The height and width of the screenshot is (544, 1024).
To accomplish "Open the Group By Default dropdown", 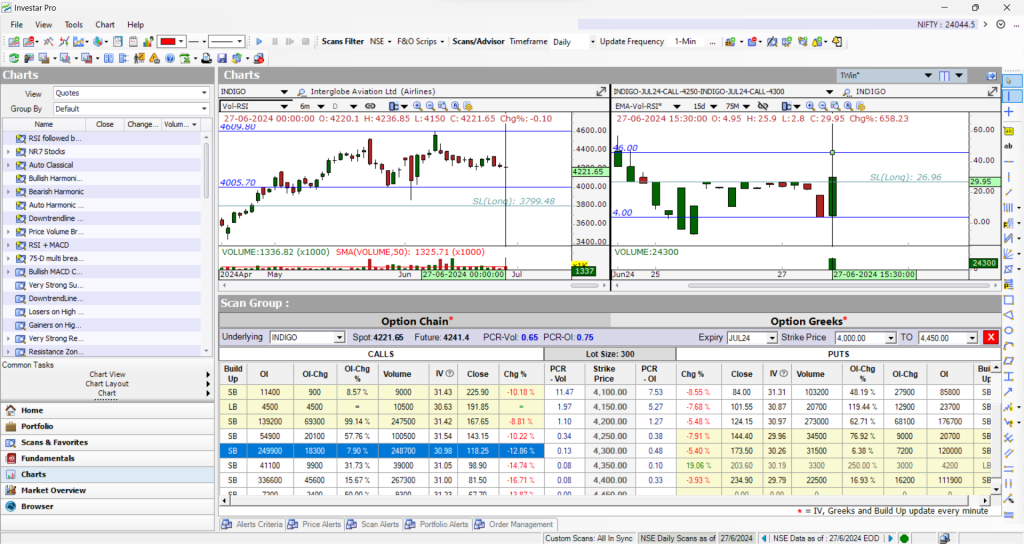I will (204, 109).
